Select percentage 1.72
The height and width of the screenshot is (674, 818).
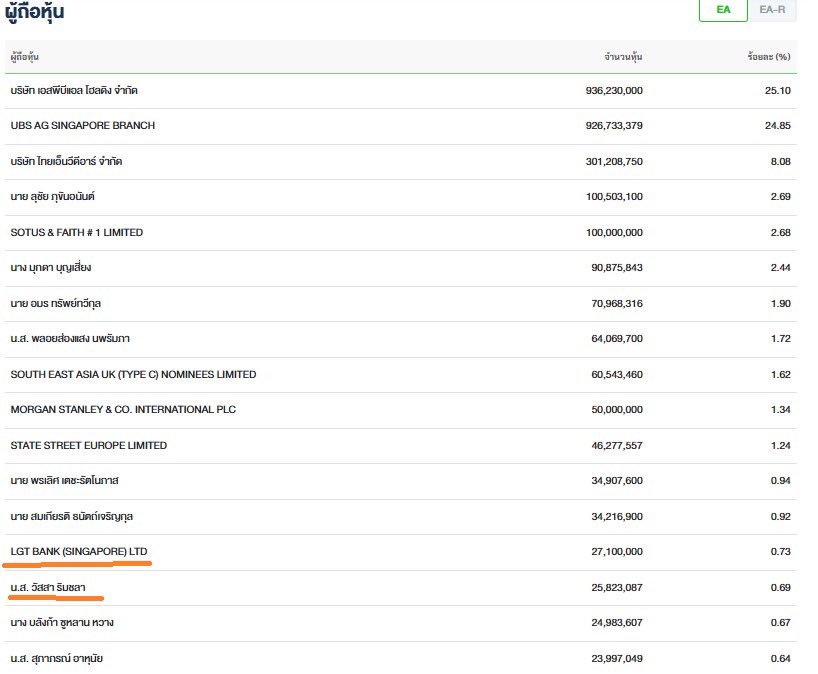pyautogui.click(x=780, y=339)
